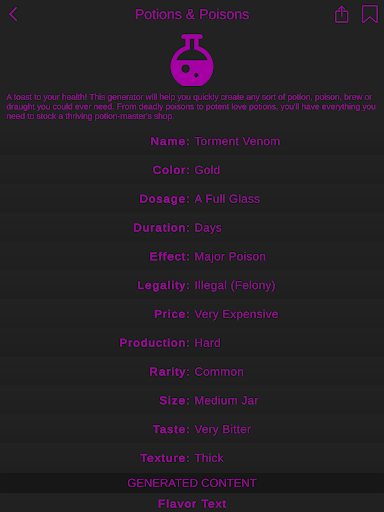
Task: Open the Flavor Text heading
Action: click(x=192, y=504)
